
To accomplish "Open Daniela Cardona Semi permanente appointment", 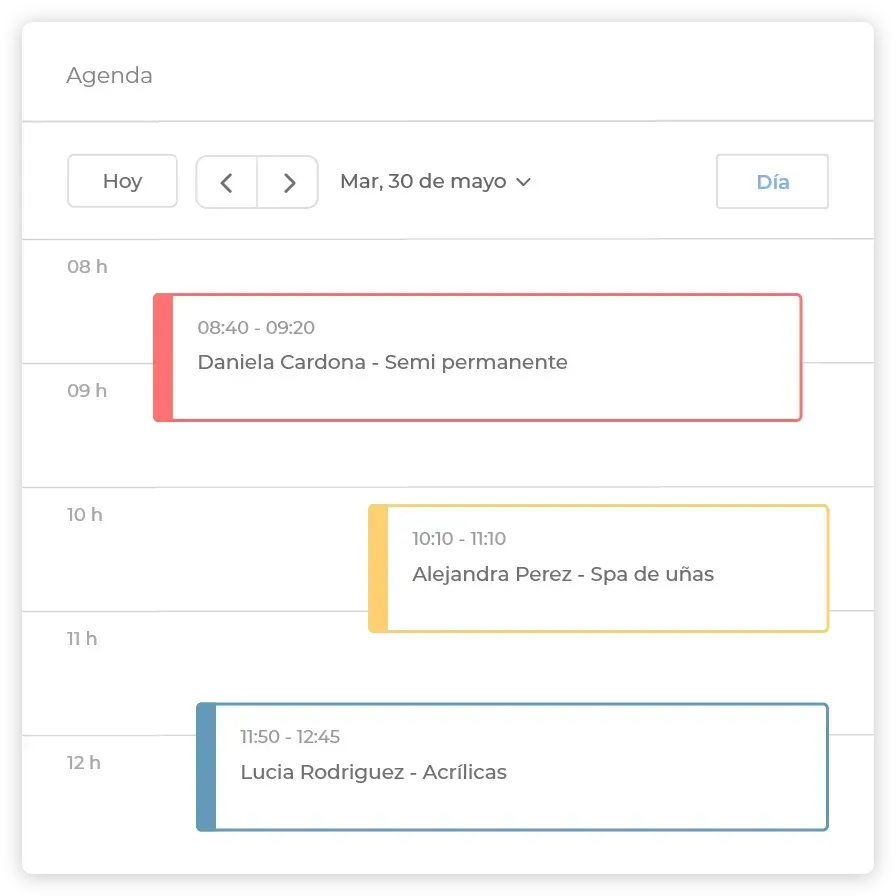I will click(478, 358).
